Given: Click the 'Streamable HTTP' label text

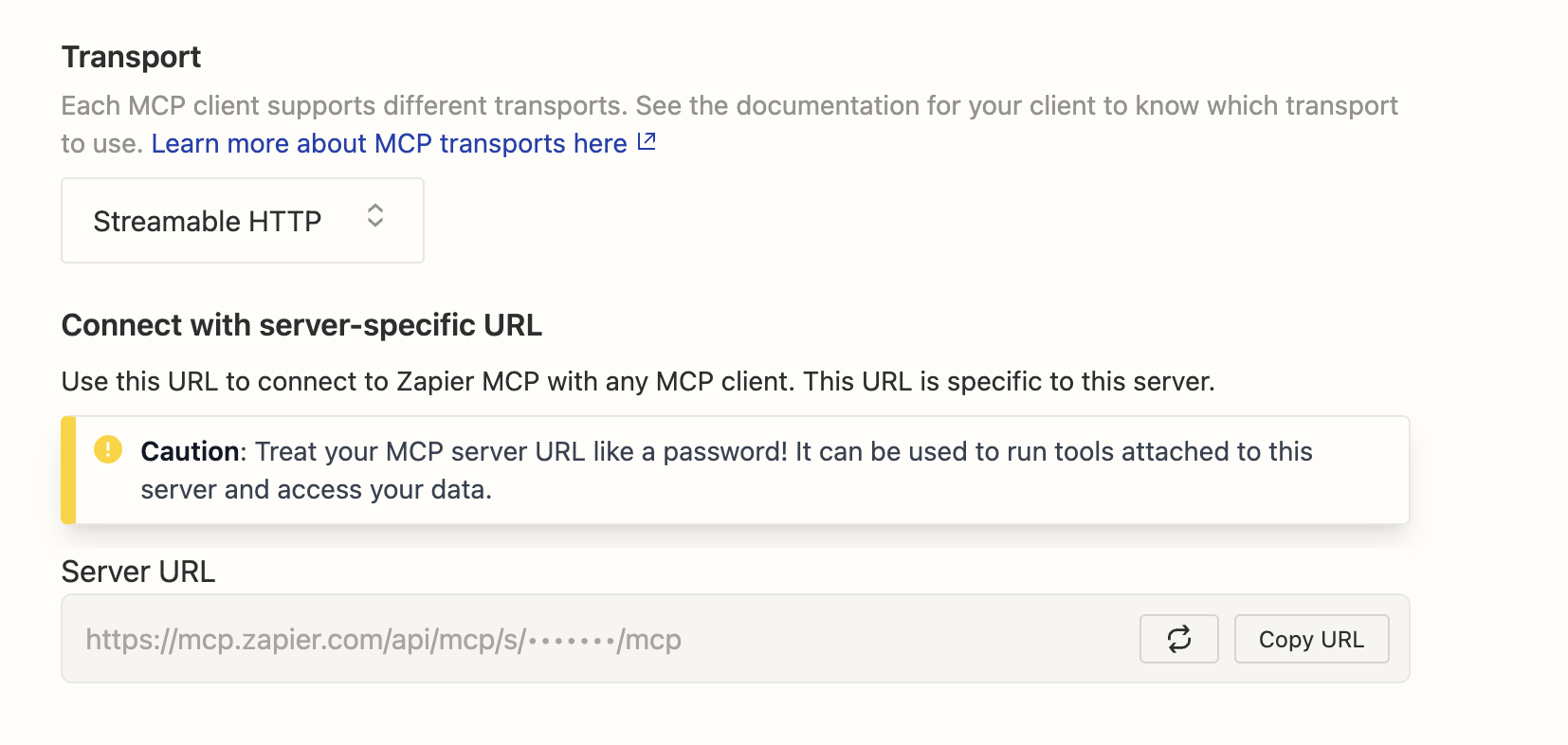Looking at the screenshot, I should (208, 221).
